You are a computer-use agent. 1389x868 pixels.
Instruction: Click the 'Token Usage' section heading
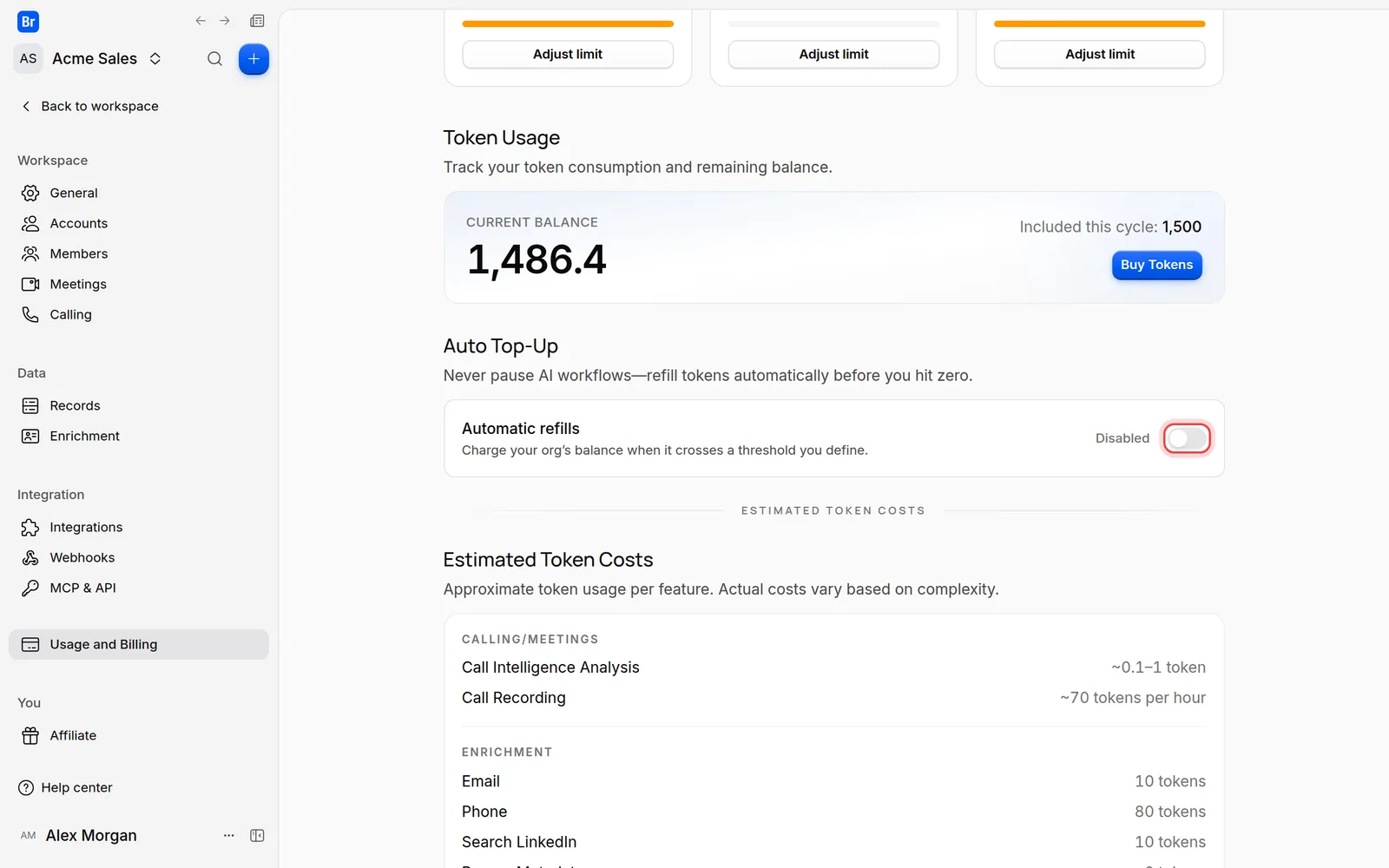pyautogui.click(x=502, y=138)
